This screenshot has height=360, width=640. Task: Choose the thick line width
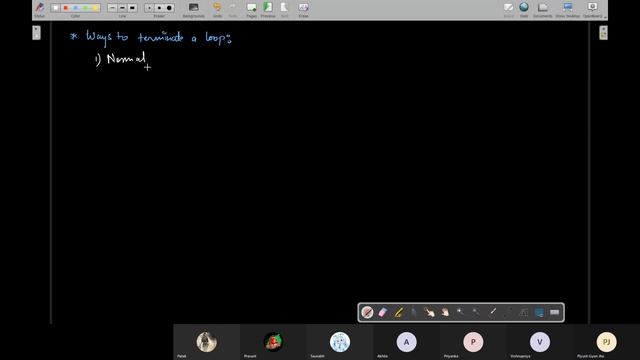click(132, 8)
